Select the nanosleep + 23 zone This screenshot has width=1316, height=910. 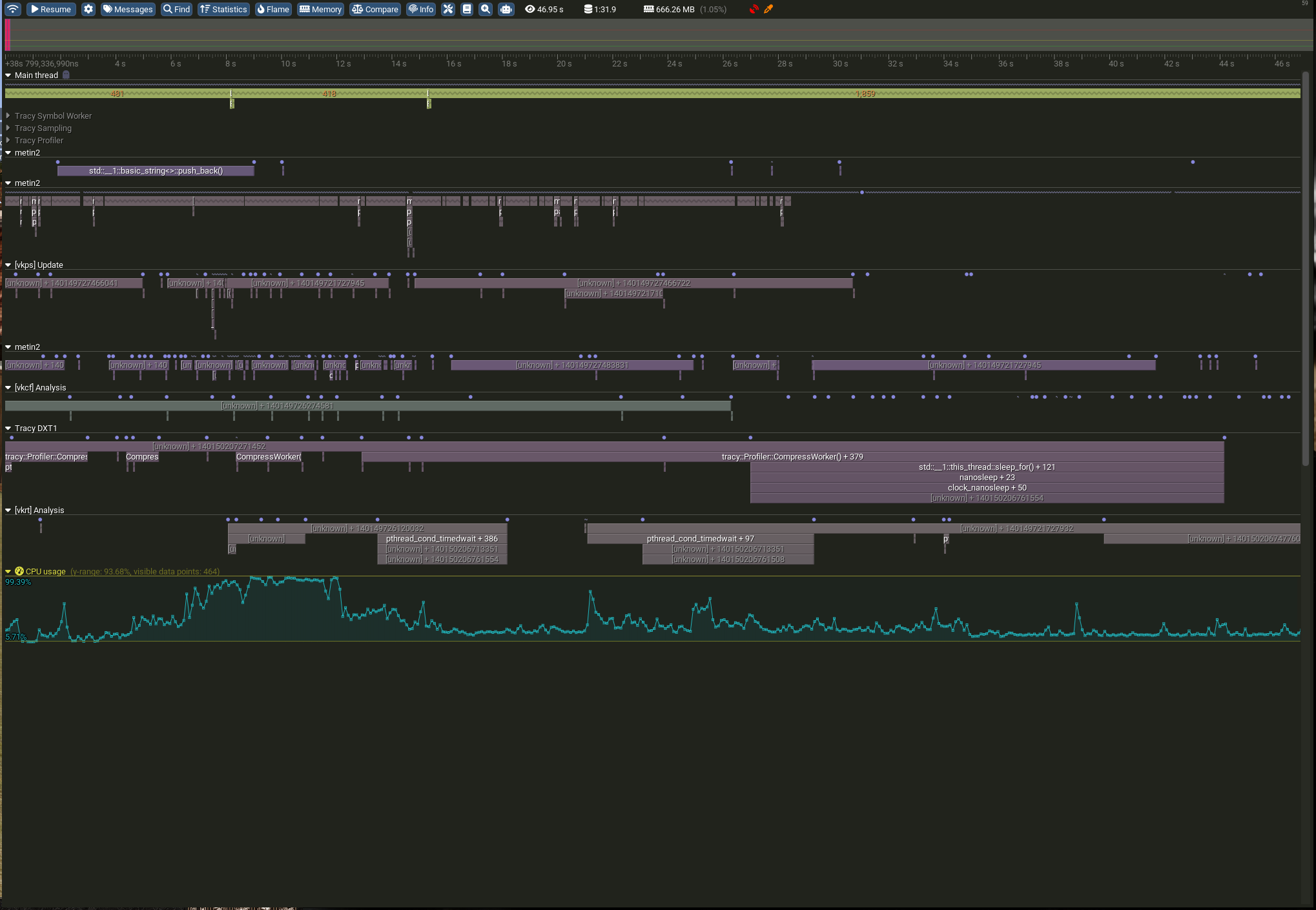[987, 478]
